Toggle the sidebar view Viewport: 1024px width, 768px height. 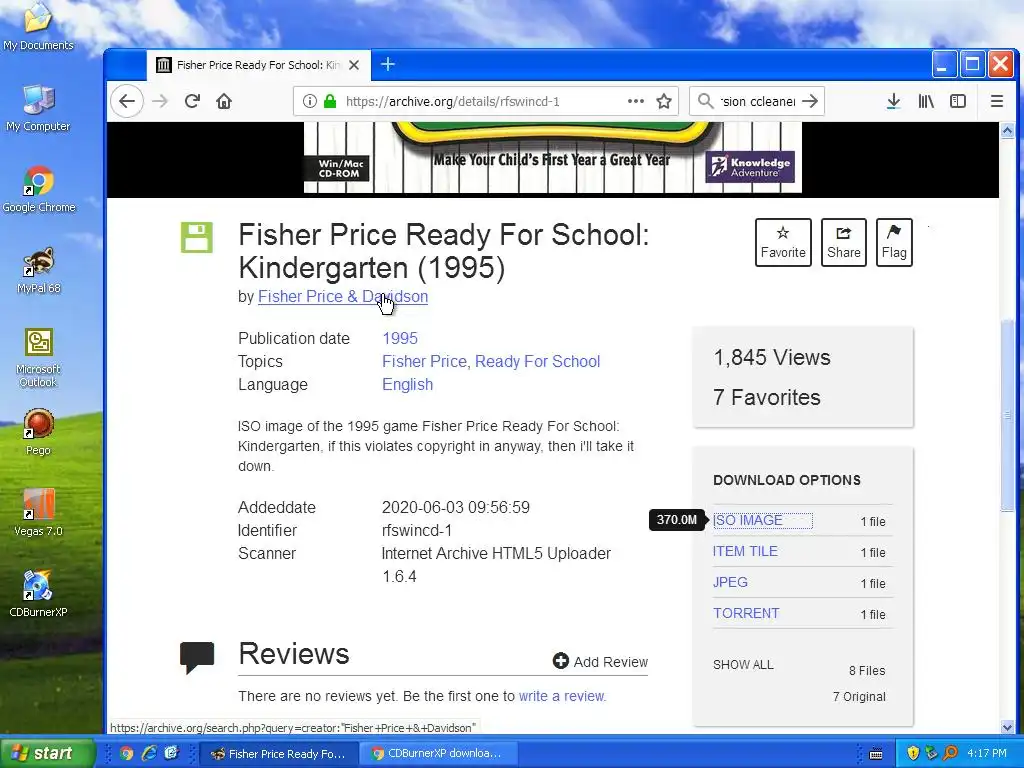point(958,101)
